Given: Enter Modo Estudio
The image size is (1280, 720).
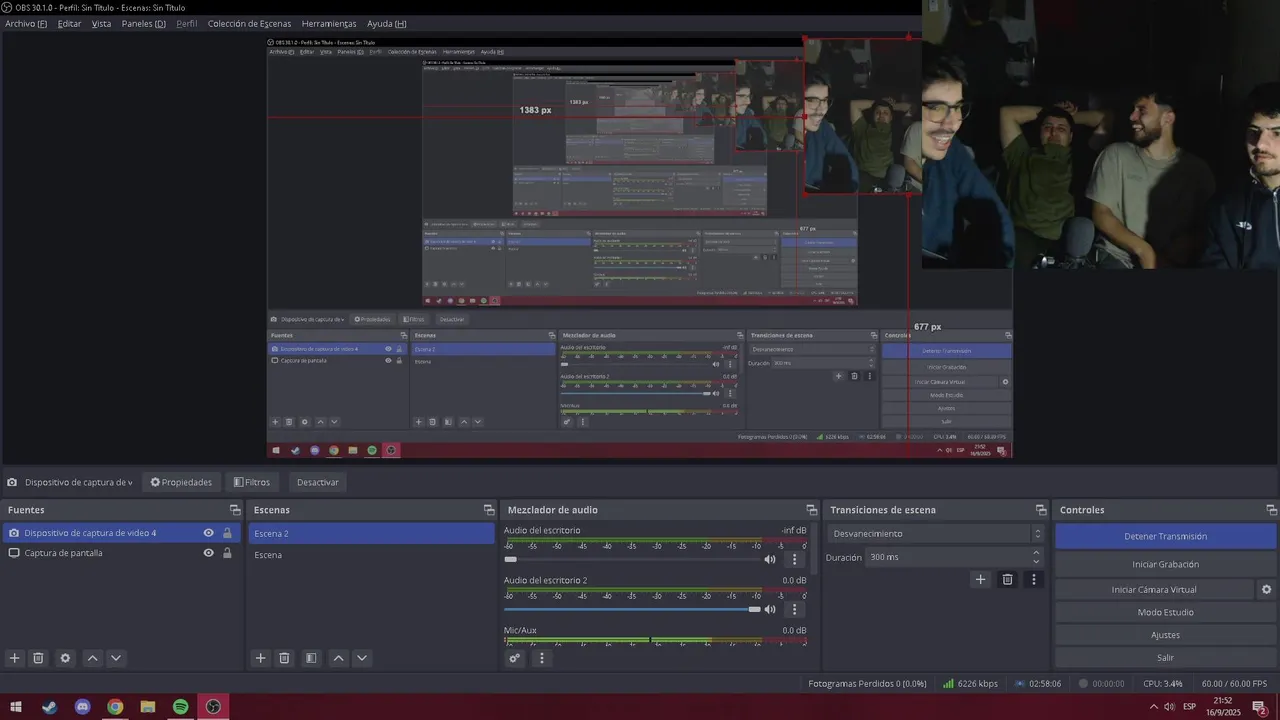Looking at the screenshot, I should pyautogui.click(x=1165, y=612).
